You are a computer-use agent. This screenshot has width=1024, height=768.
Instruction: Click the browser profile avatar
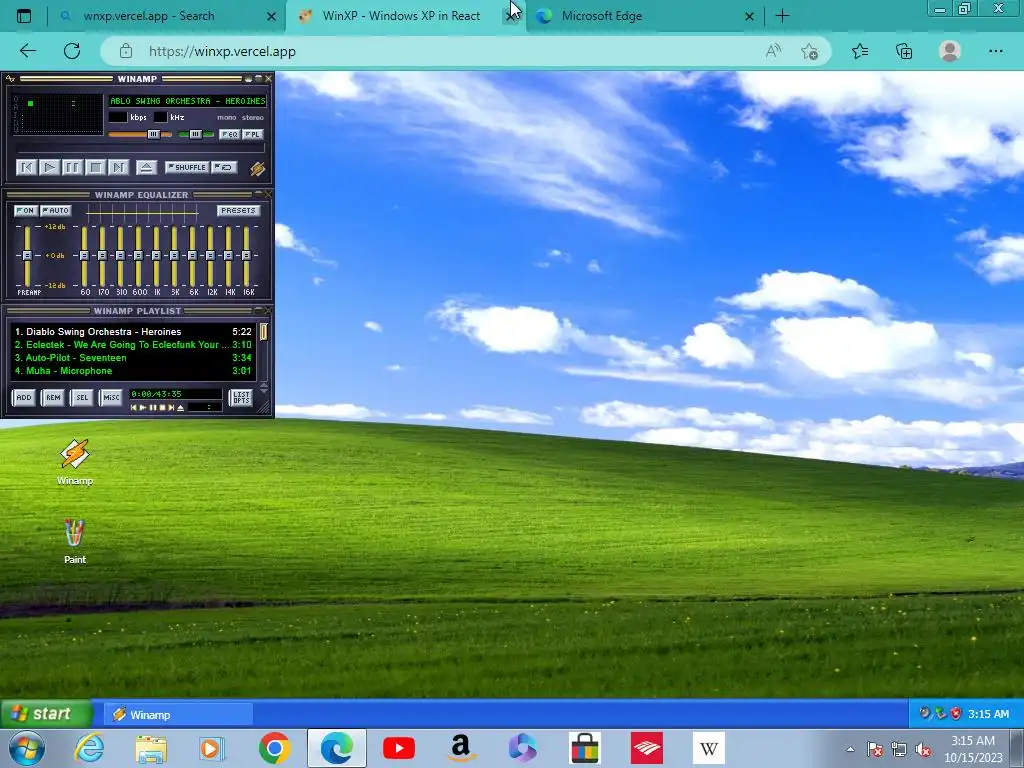pyautogui.click(x=950, y=52)
